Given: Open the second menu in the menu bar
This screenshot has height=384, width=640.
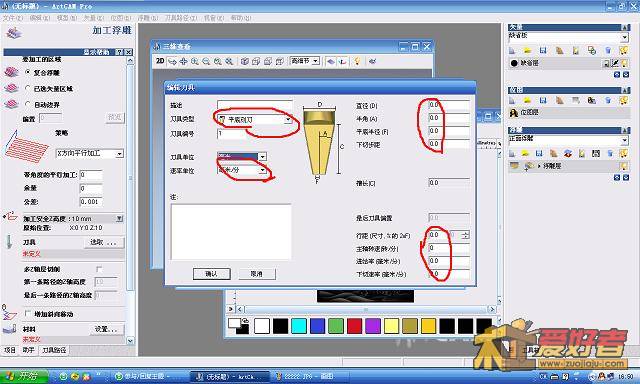Looking at the screenshot, I should click(x=40, y=18).
